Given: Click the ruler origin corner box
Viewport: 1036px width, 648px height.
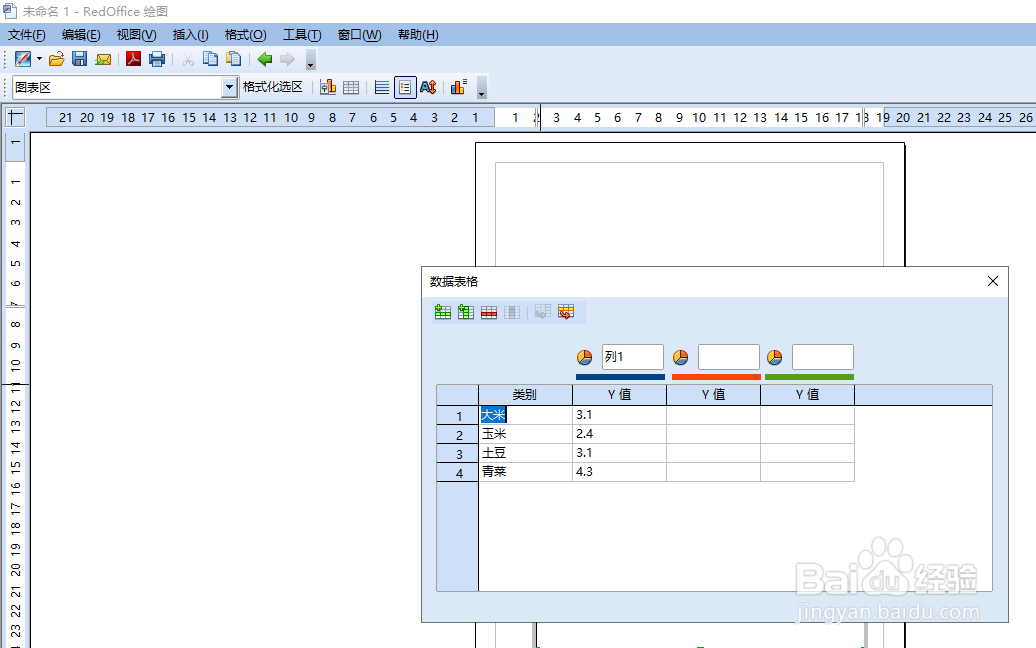Looking at the screenshot, I should [15, 118].
